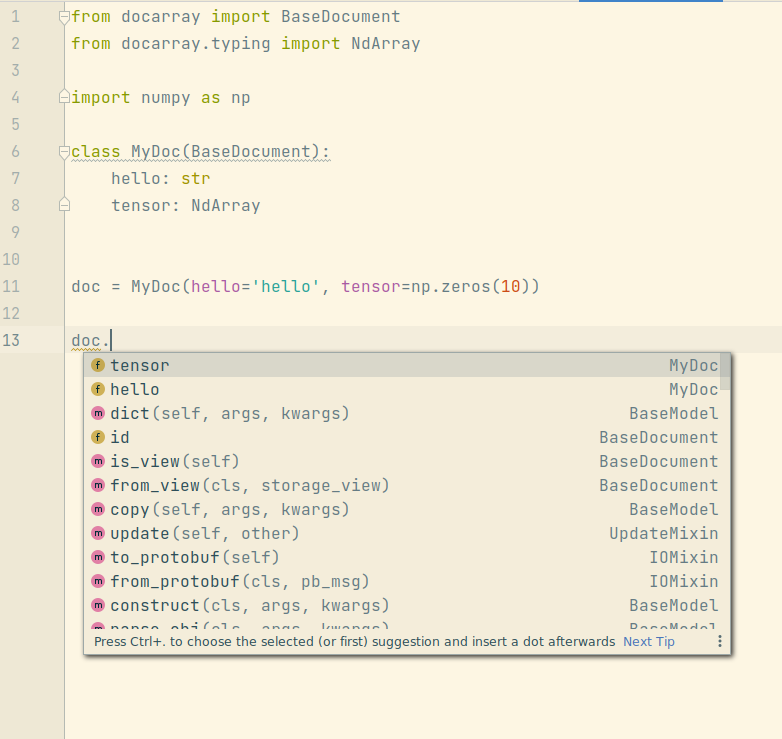Pick to_protobuf(self) suggestion
Screen dimensions: 782x739
(406, 557)
